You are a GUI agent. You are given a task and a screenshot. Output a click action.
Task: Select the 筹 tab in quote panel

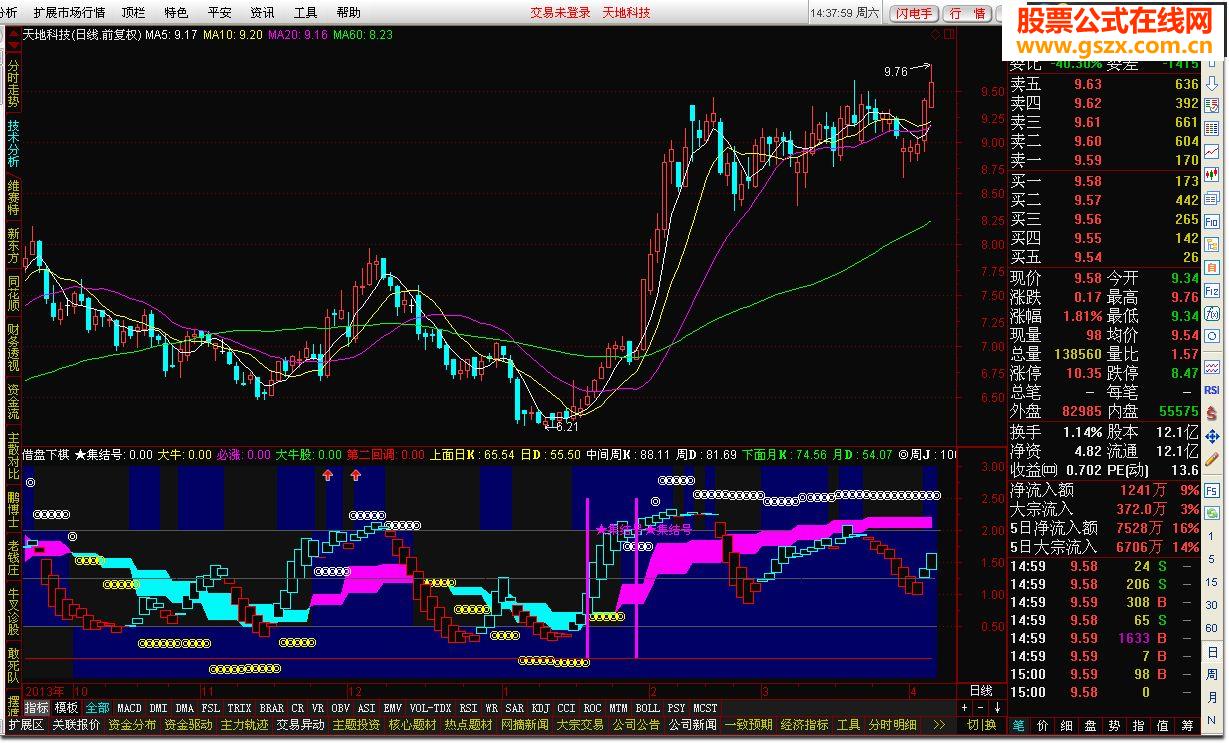pos(1186,725)
